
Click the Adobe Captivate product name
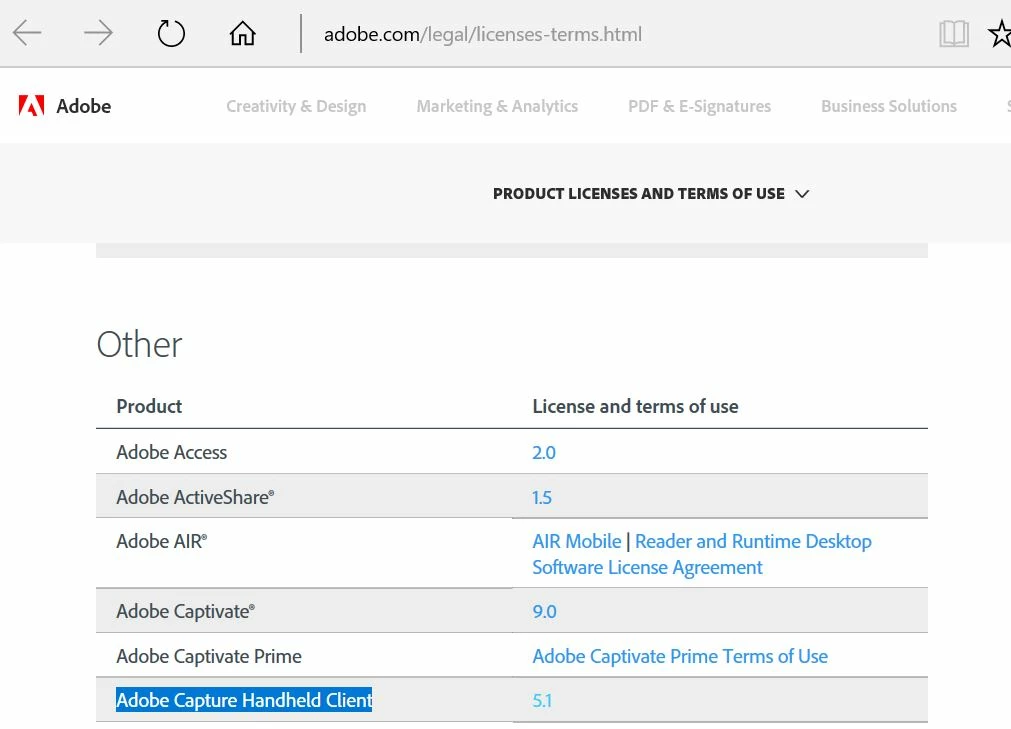point(185,612)
